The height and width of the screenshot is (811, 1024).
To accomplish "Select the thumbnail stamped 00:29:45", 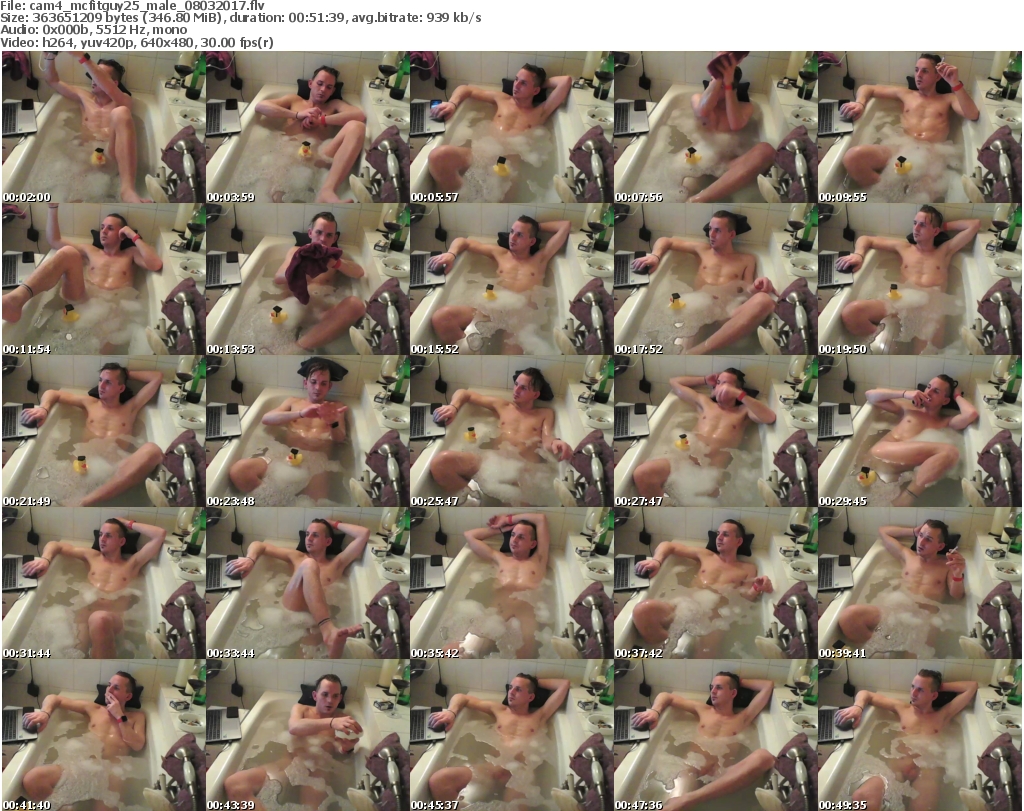I will click(920, 432).
